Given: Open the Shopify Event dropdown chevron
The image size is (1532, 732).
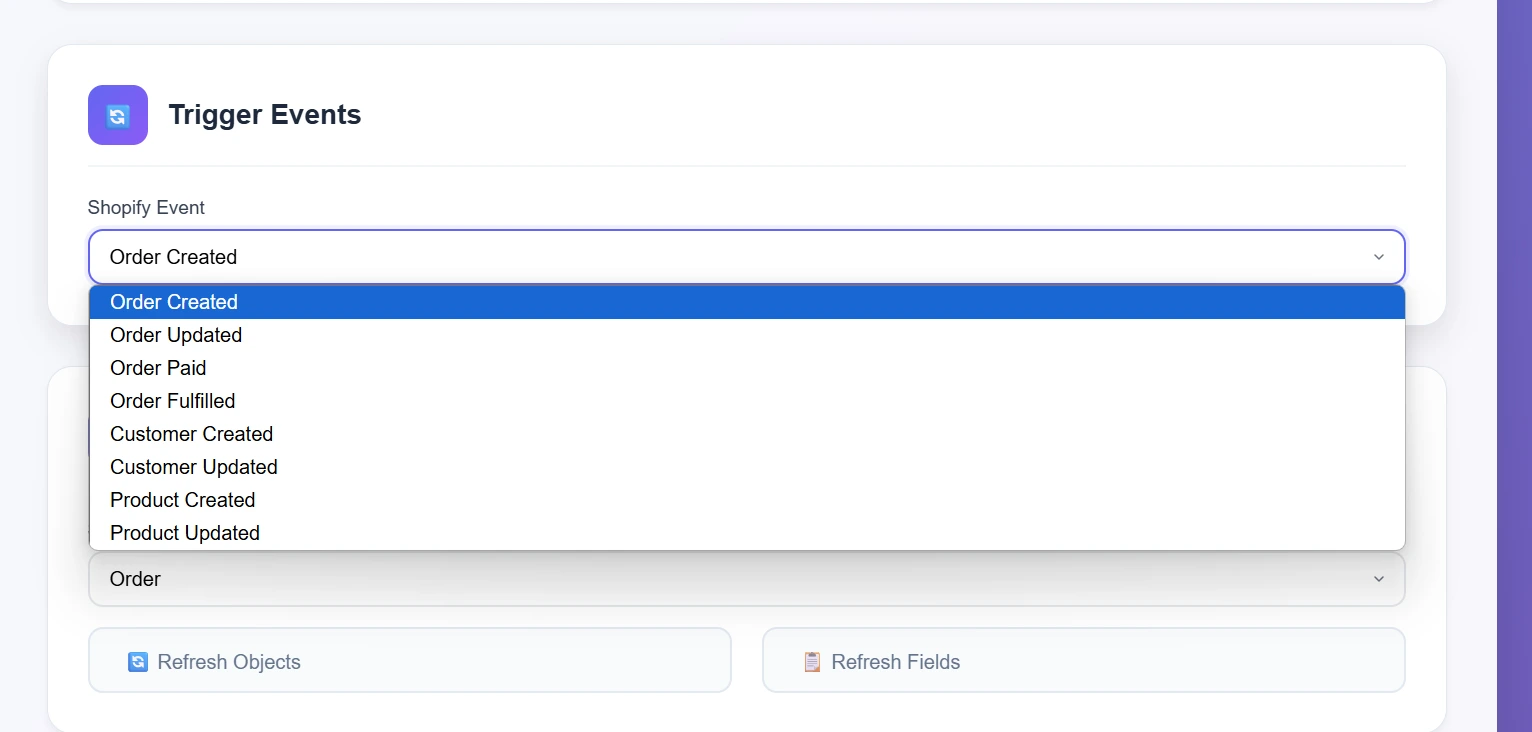Looking at the screenshot, I should pos(1379,256).
